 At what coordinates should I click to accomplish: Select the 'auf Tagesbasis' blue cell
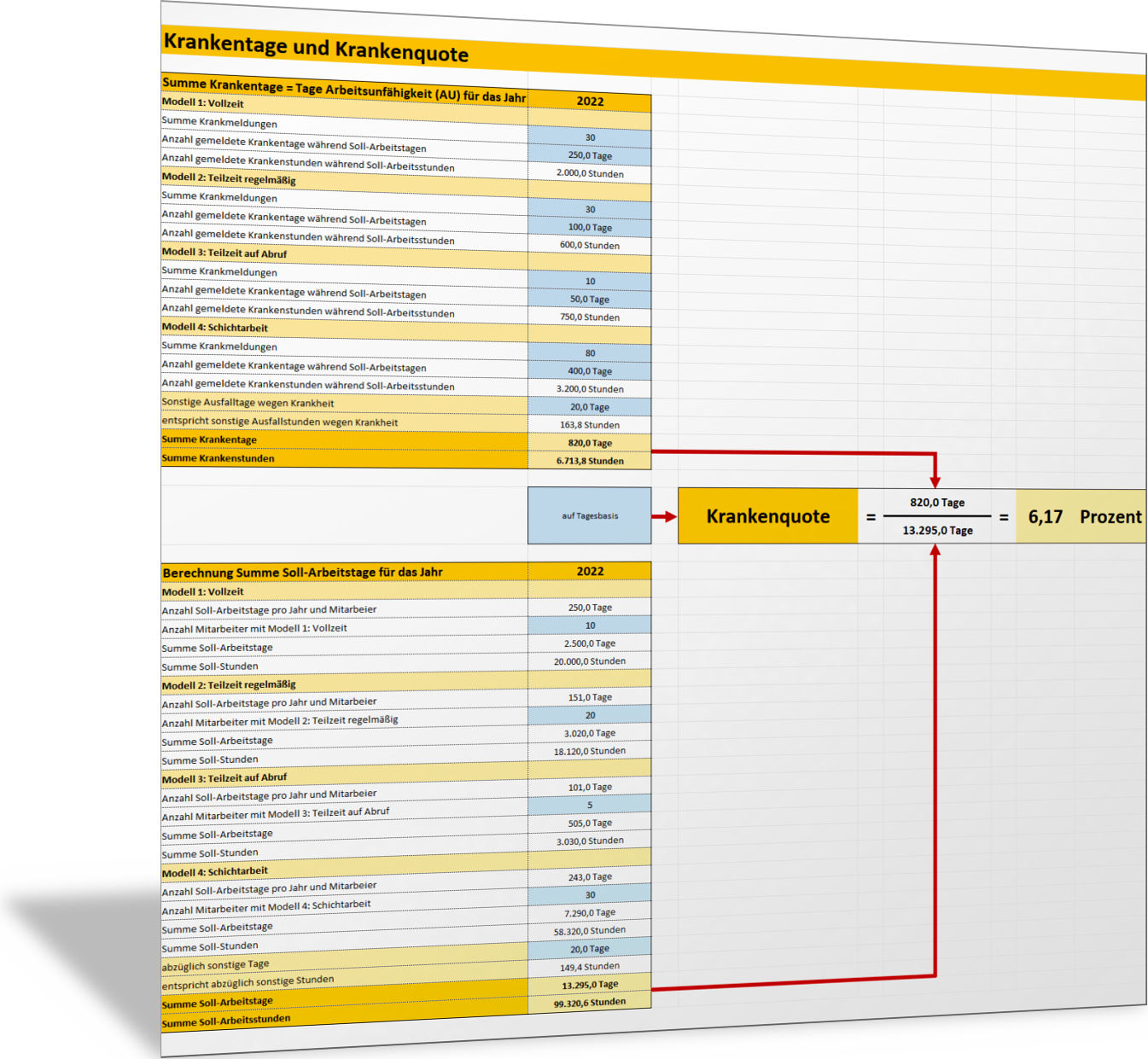(x=589, y=515)
